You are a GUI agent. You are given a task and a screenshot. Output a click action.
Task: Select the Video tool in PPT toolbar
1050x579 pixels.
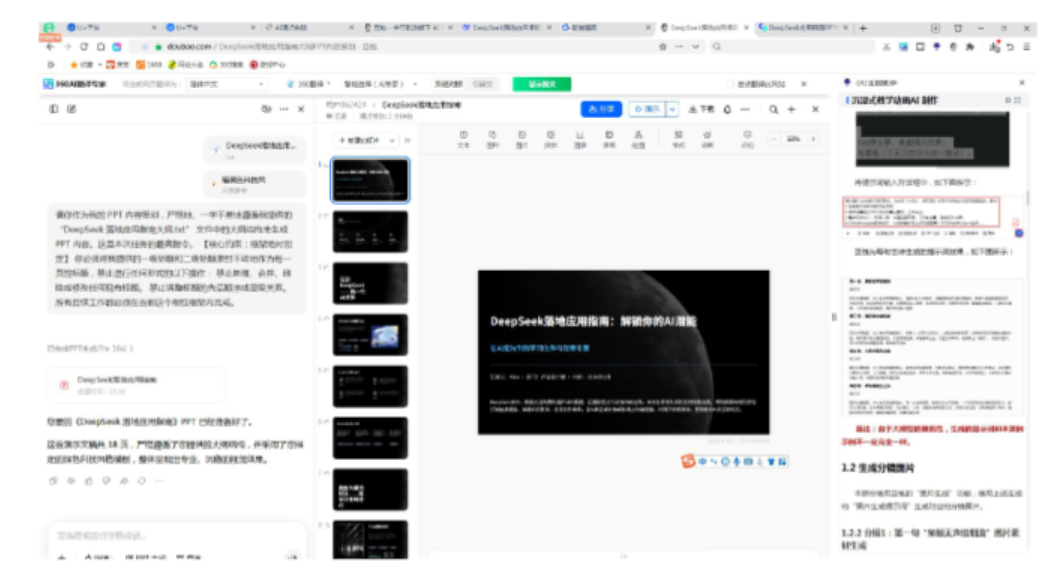click(x=550, y=139)
